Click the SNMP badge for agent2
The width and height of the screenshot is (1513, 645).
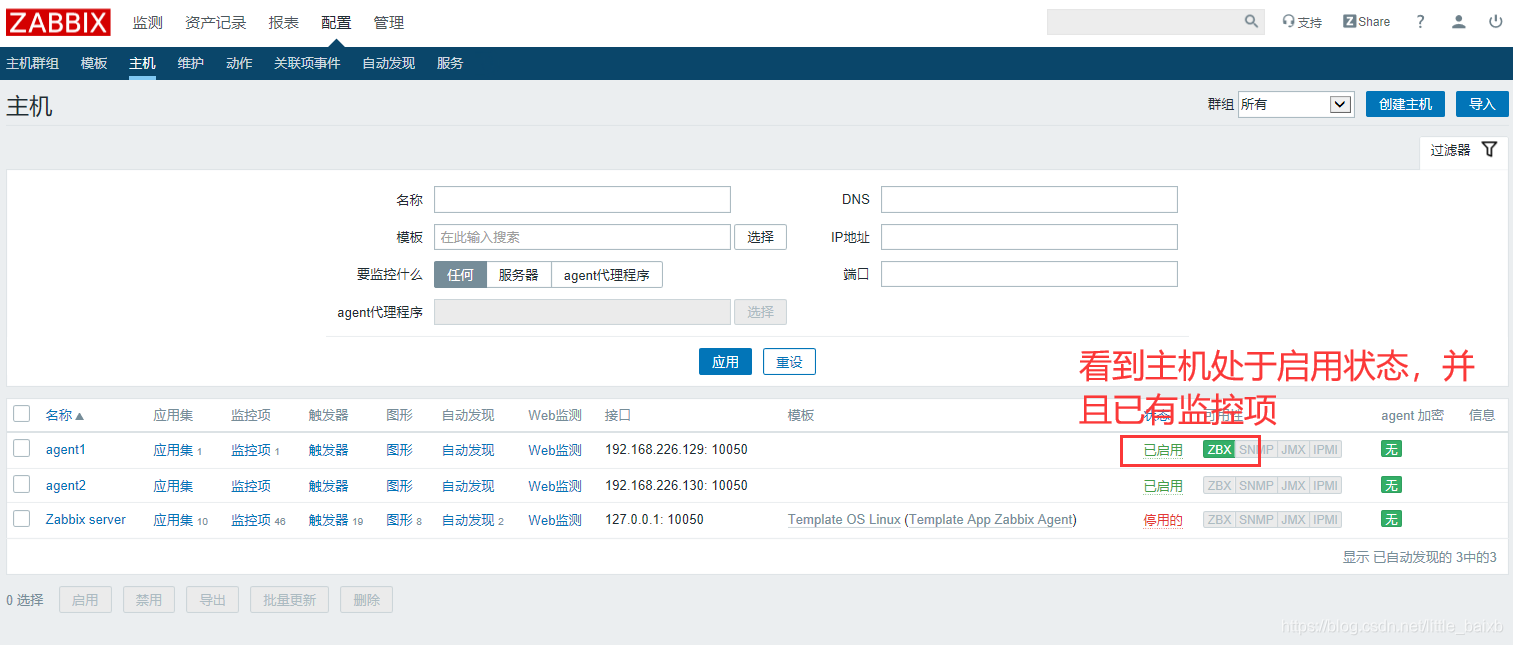click(1256, 486)
